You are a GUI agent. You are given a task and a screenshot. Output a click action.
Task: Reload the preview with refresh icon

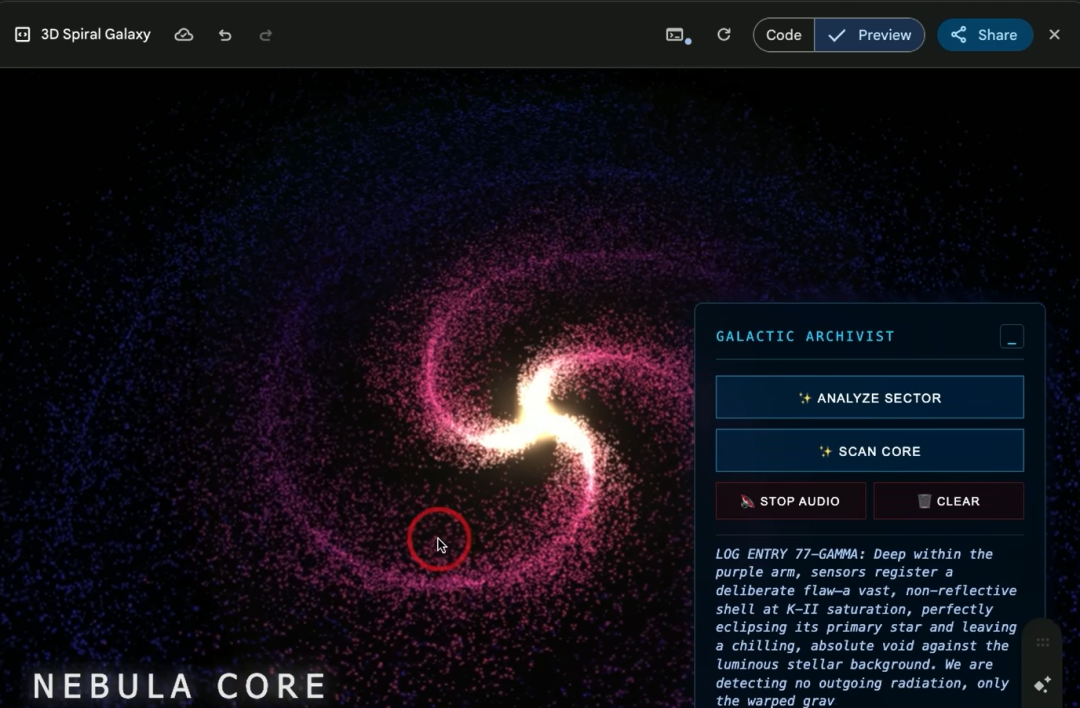point(724,35)
